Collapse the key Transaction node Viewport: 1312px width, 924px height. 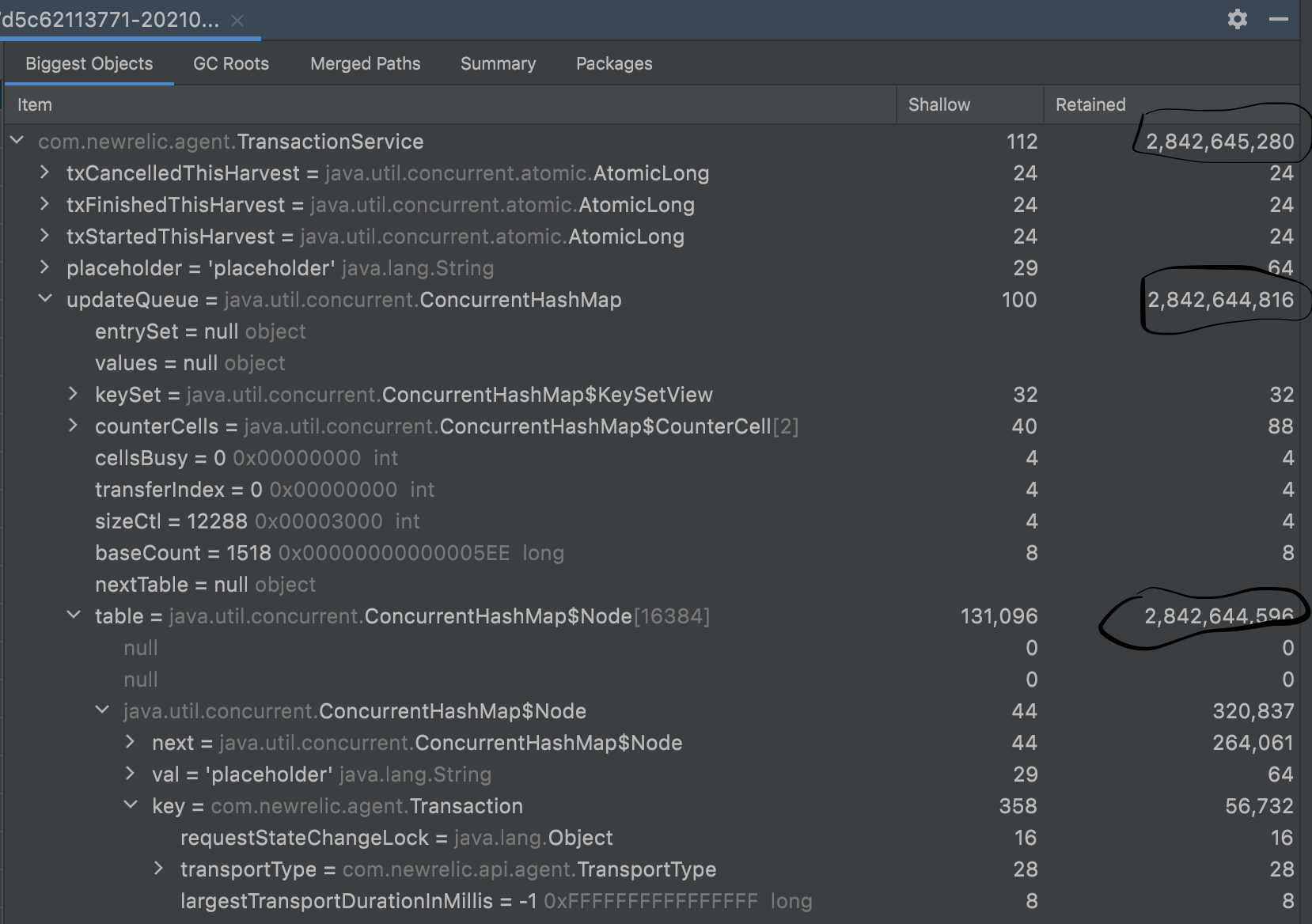[x=130, y=805]
